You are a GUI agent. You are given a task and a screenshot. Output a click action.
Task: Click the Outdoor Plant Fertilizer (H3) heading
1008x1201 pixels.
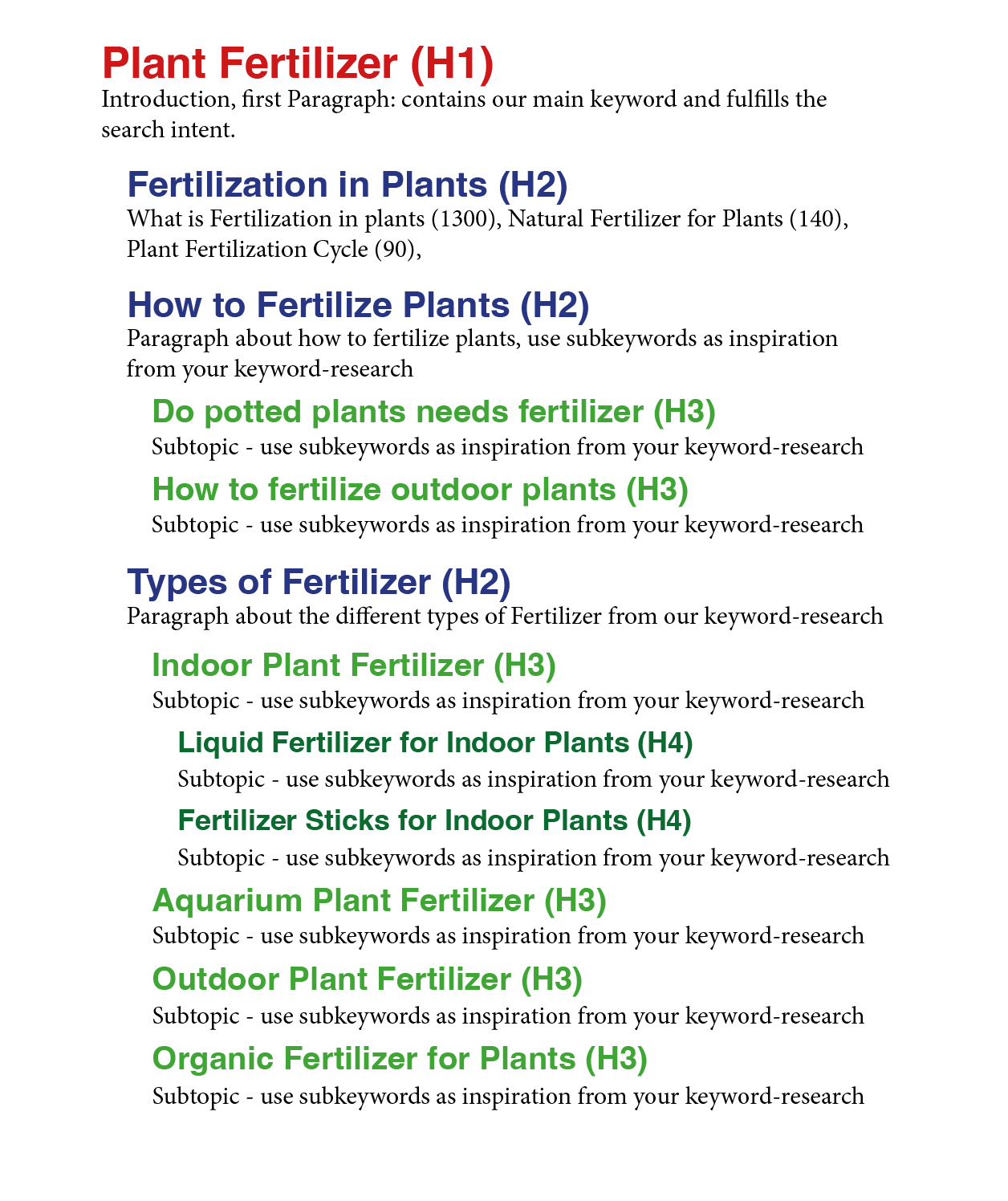[x=367, y=979]
